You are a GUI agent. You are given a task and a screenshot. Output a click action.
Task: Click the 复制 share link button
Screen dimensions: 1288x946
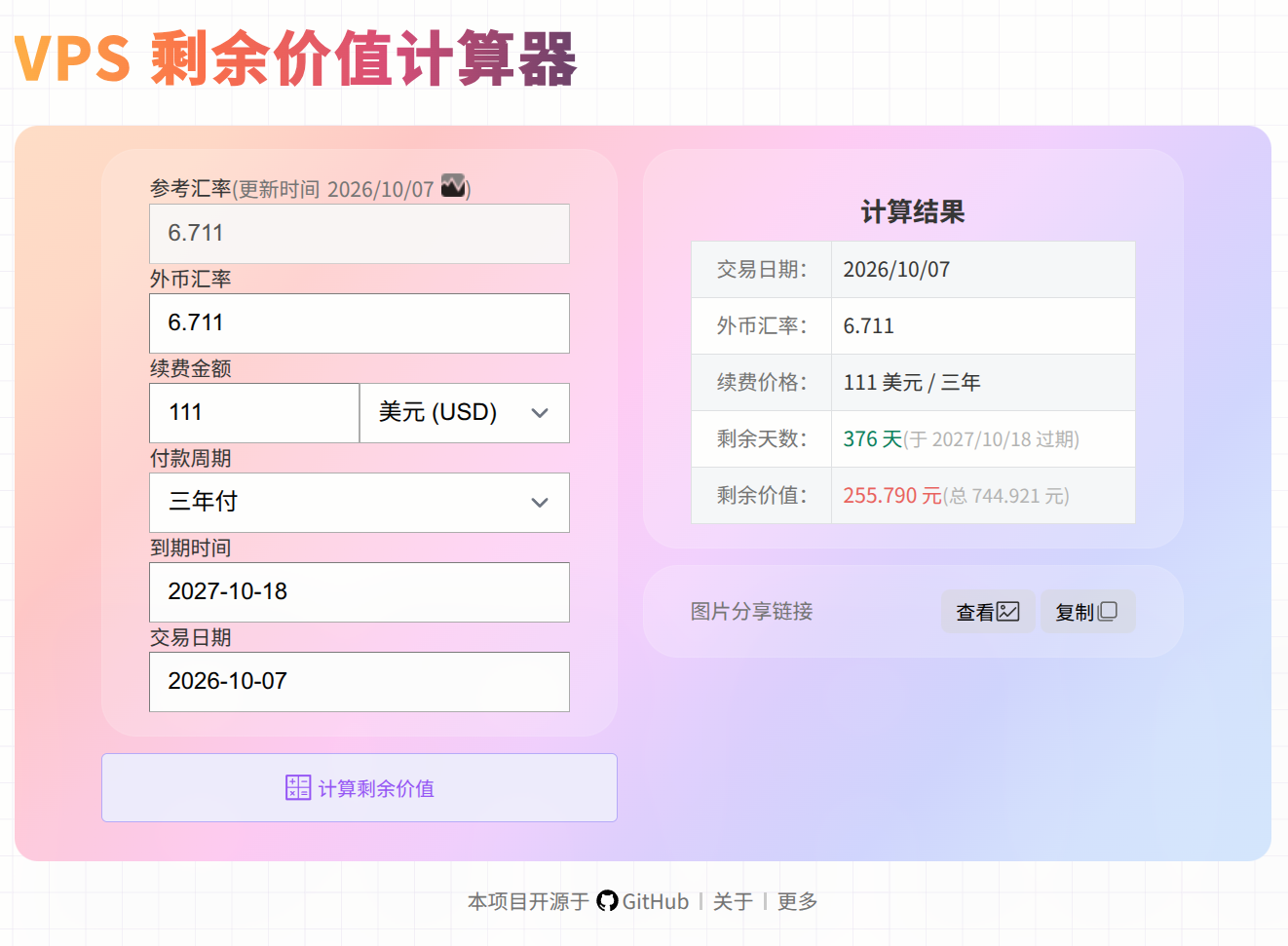coord(1087,612)
